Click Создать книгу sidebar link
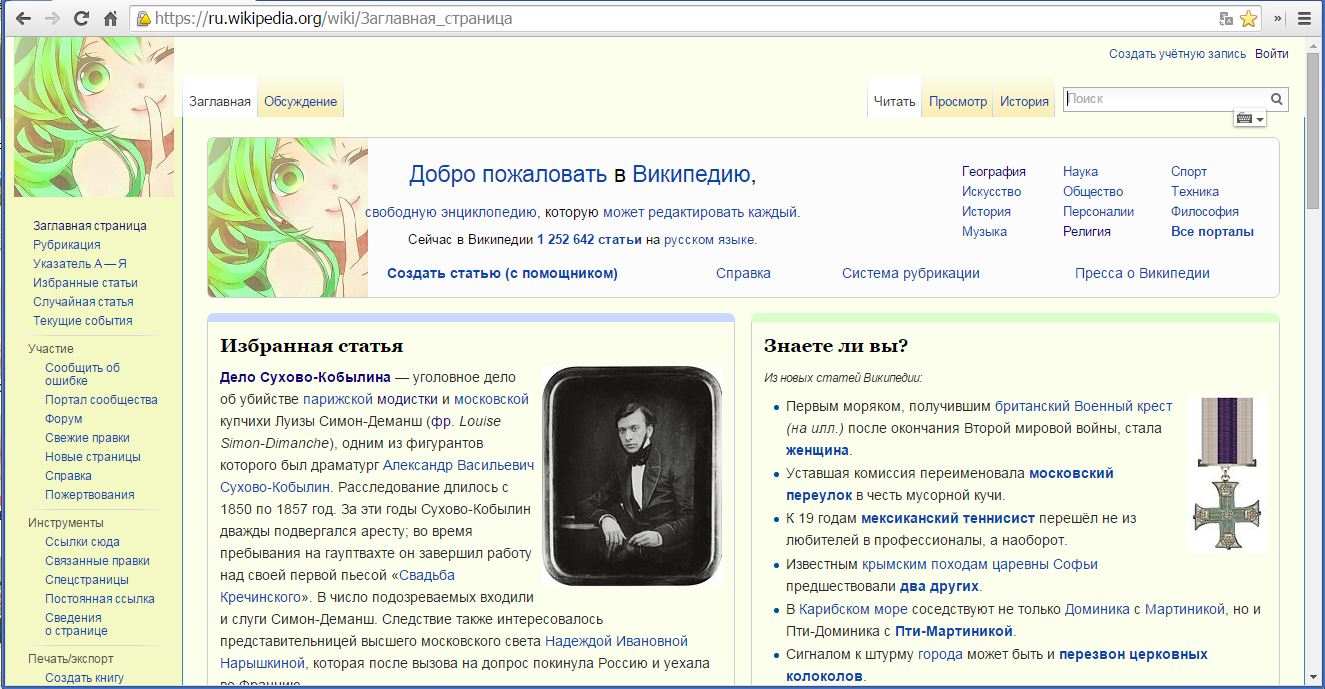Screen dimensions: 1325x689 click(x=84, y=678)
